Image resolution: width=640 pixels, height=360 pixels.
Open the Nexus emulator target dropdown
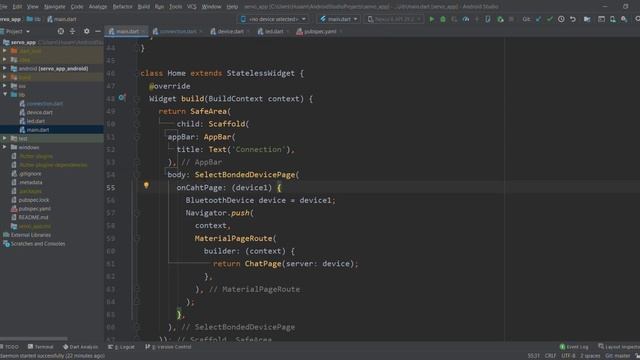tap(393, 19)
